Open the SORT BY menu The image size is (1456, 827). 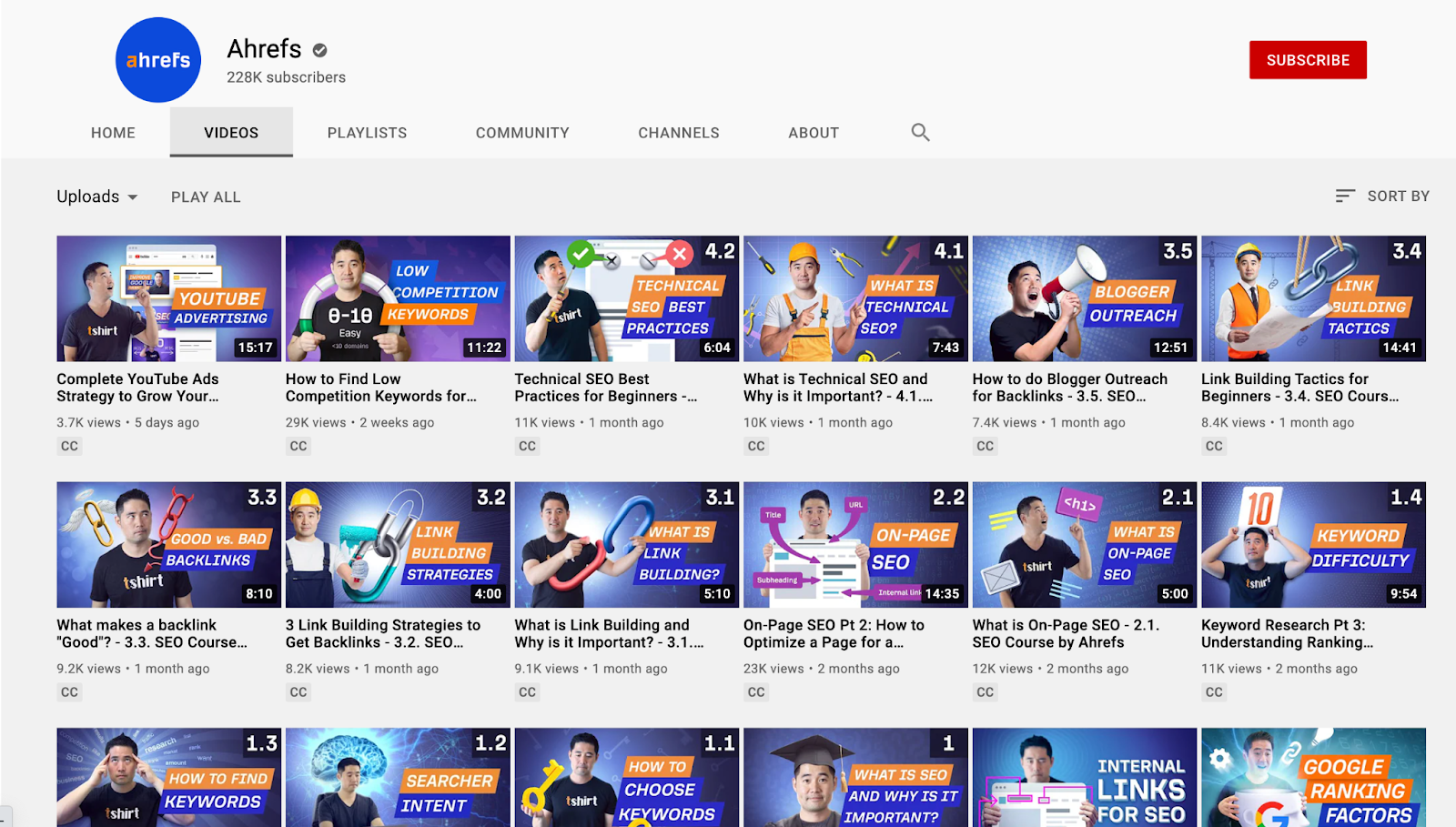(1382, 196)
